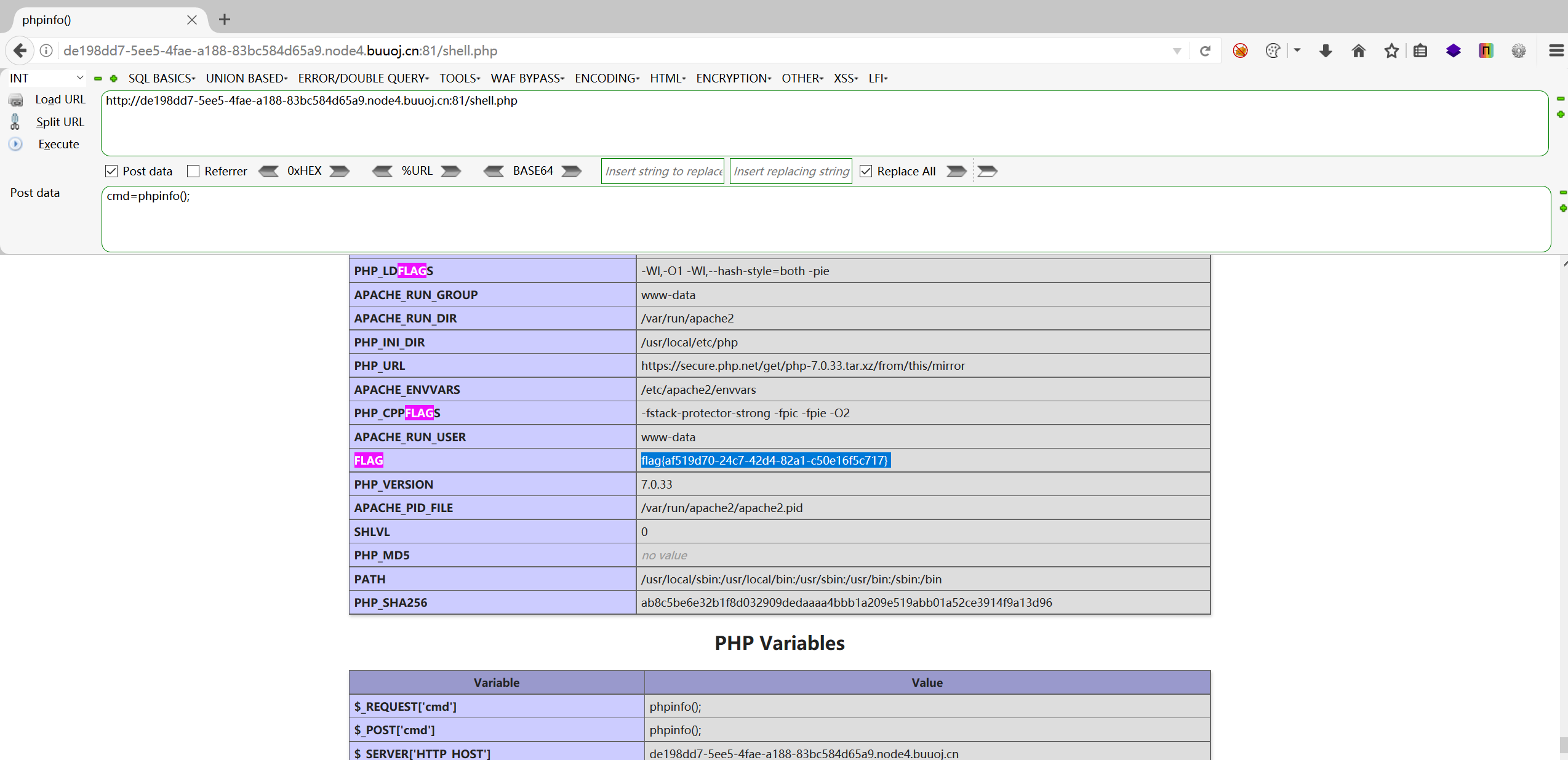
Task: Click the colorful square extension icon
Action: pos(1486,50)
